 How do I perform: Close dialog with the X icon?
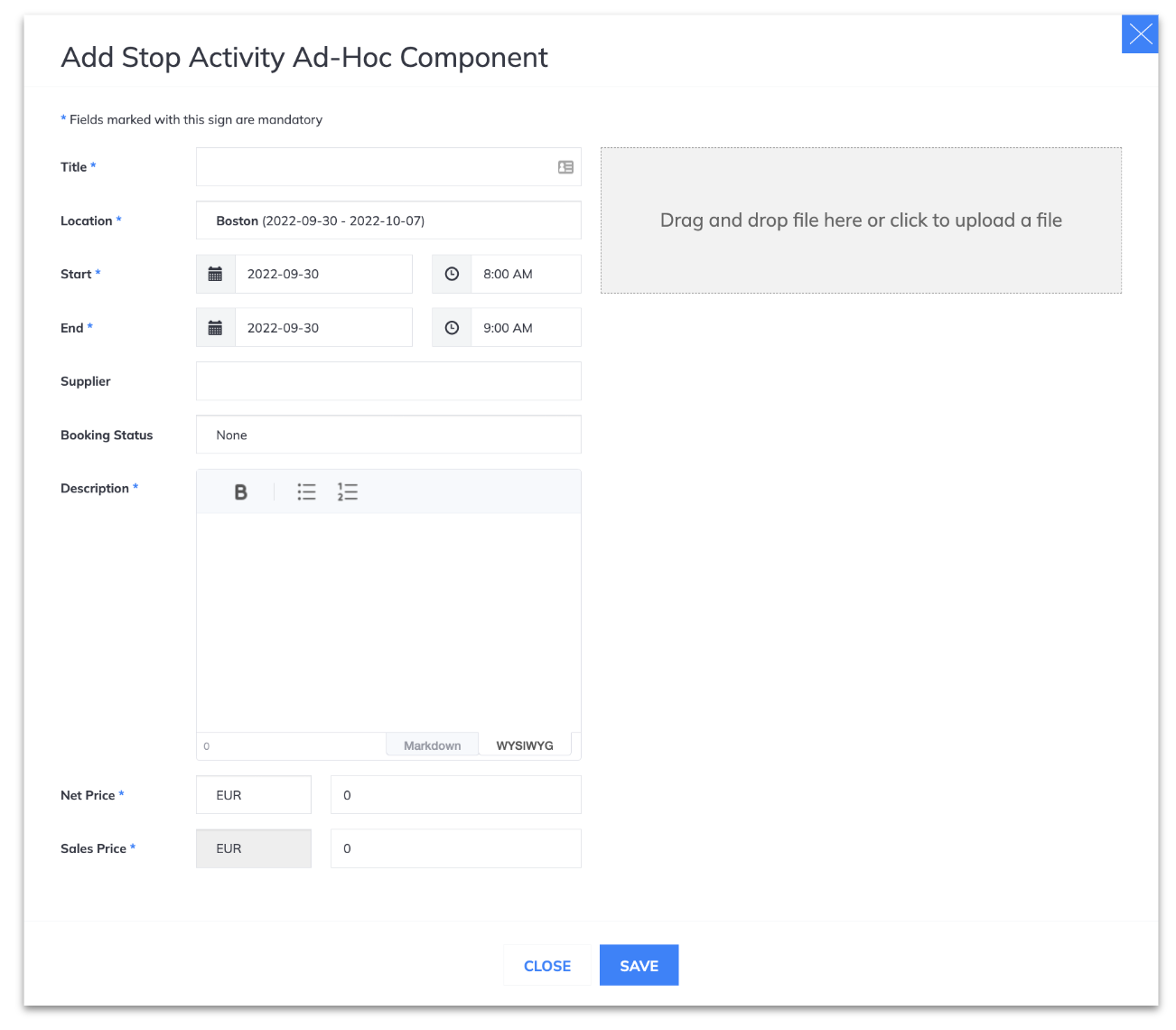point(1140,35)
